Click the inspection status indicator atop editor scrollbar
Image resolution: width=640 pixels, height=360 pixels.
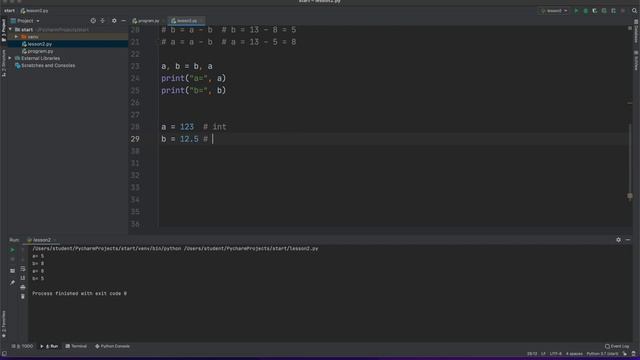(630, 28)
